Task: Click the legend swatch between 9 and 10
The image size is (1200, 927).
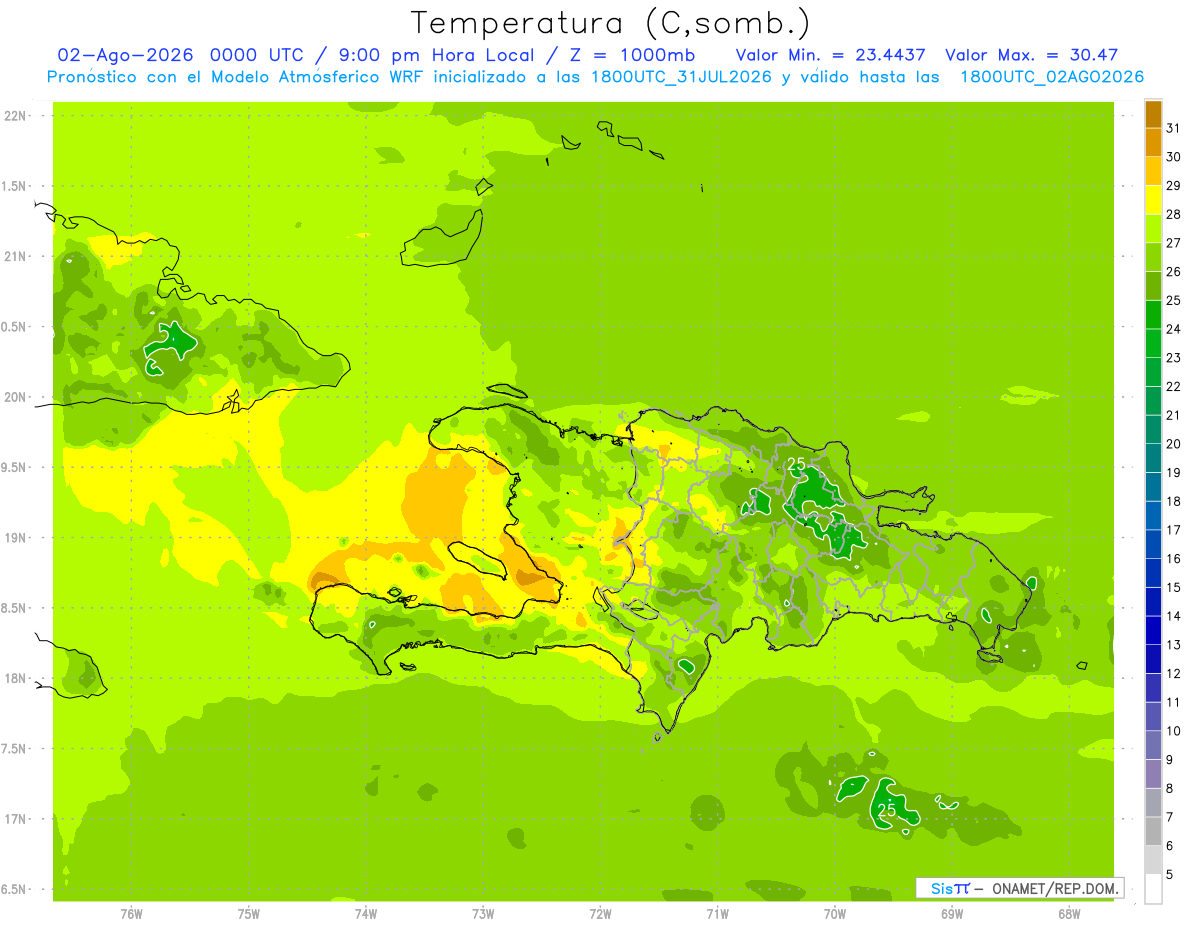Action: point(1153,746)
